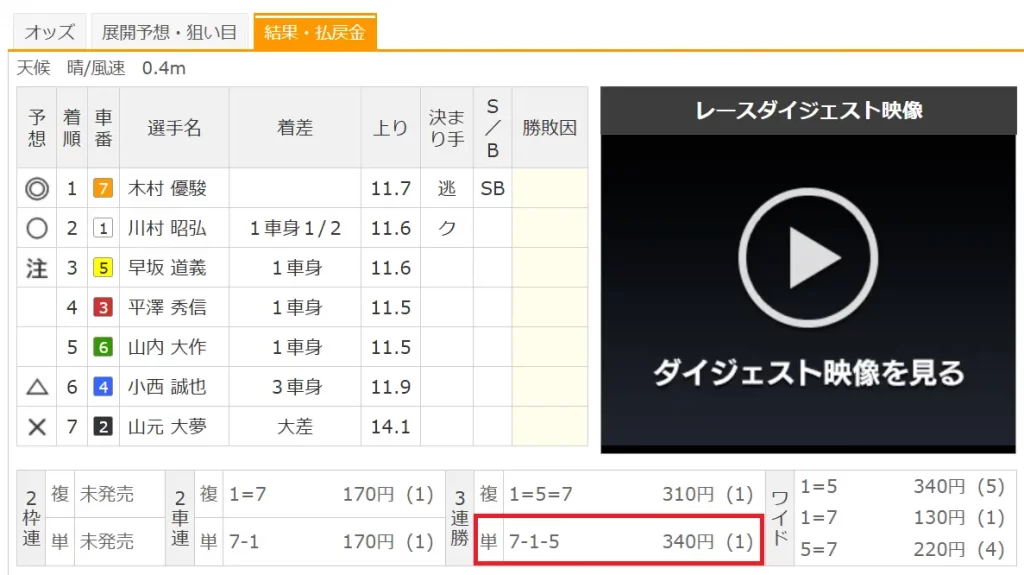Open the オッズ tab

(x=49, y=33)
